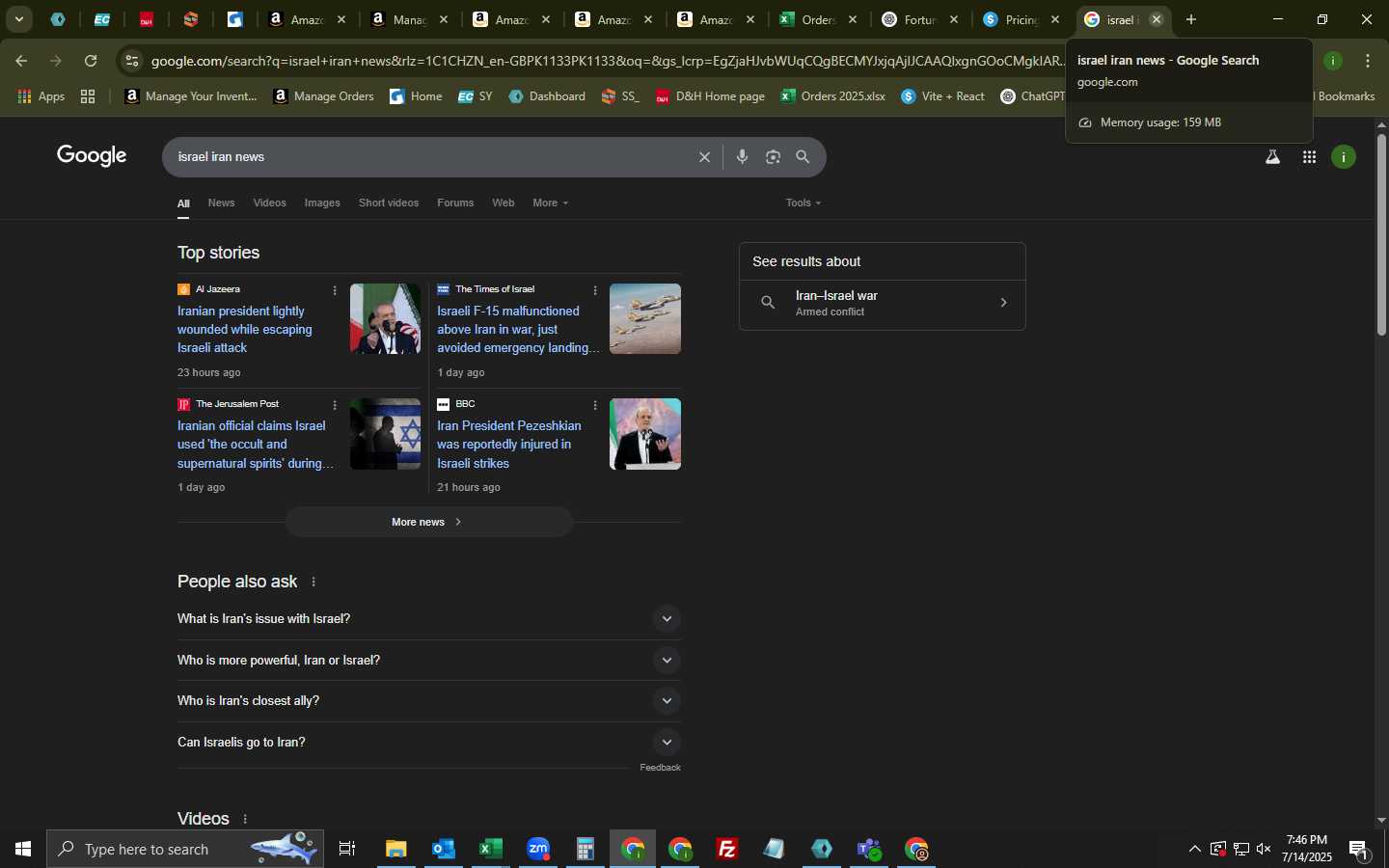The width and height of the screenshot is (1389, 868).
Task: Switch to the News results tab
Action: 221,203
